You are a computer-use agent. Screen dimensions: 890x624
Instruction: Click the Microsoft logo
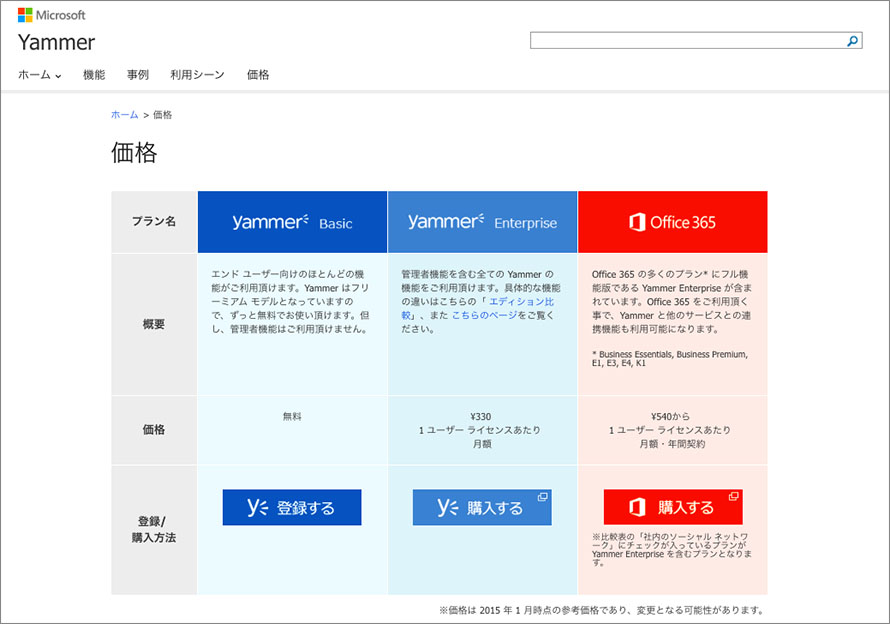pos(52,15)
